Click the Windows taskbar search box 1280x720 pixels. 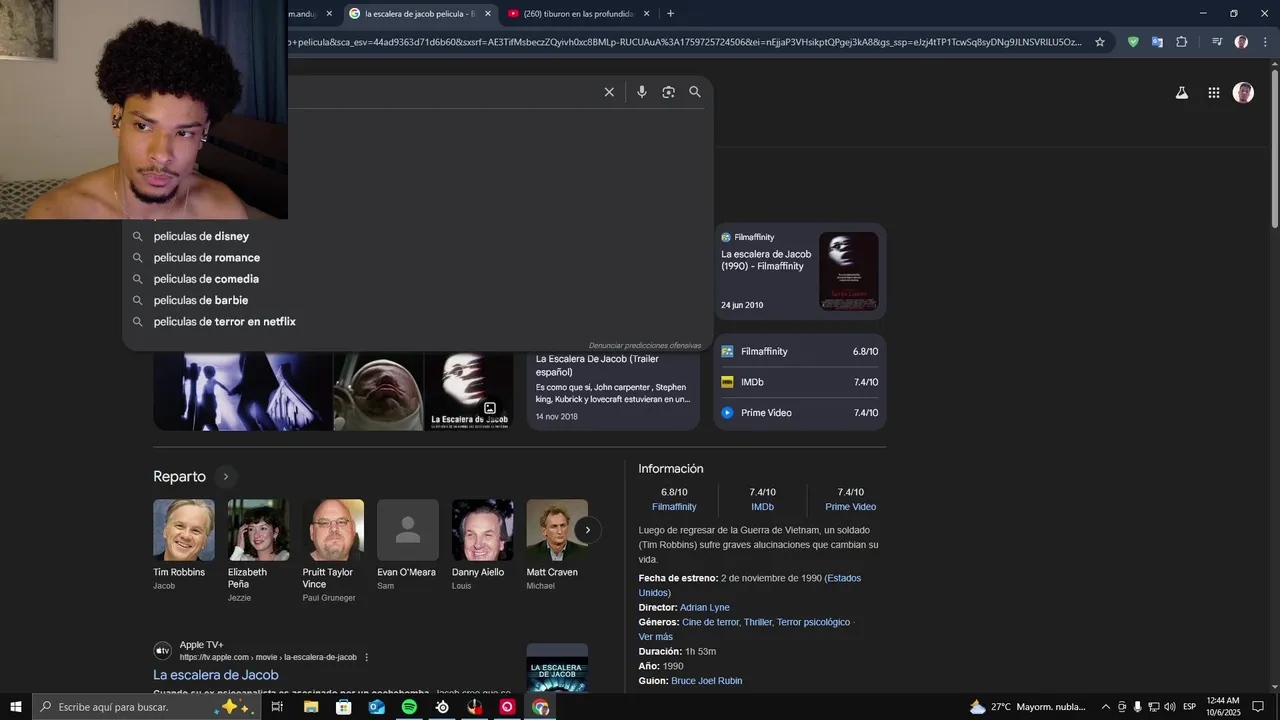(x=145, y=707)
